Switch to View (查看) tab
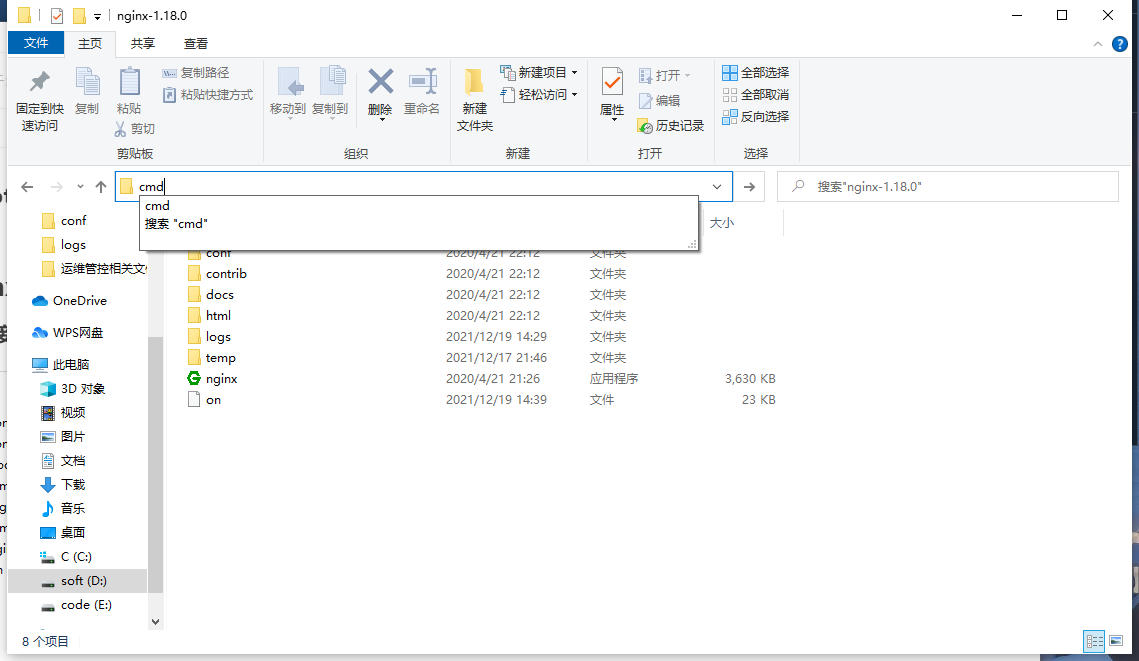Screen dimensions: 1139x661 [x=195, y=44]
